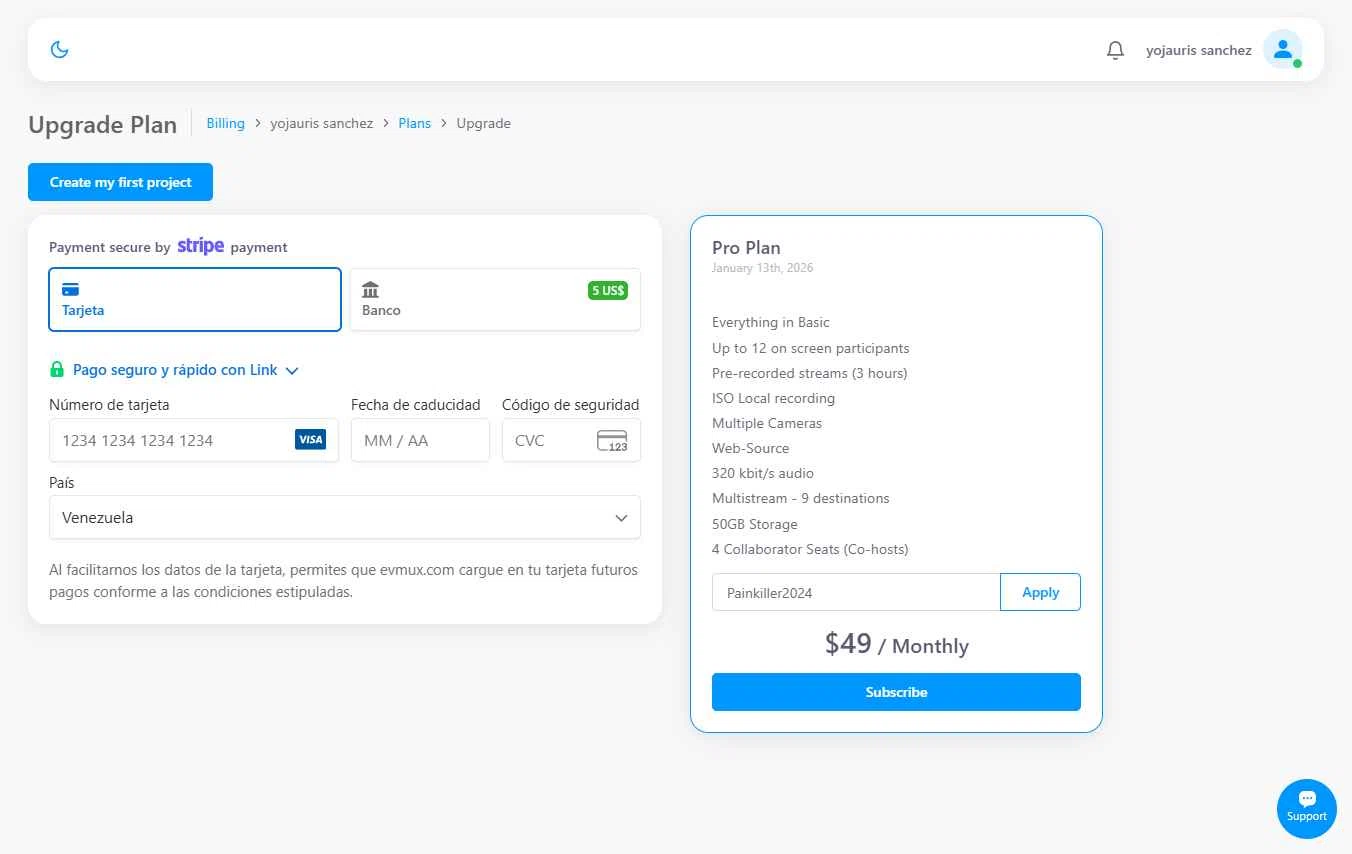This screenshot has height=854, width=1352.
Task: Select the Banco payment method tab
Action: point(495,299)
